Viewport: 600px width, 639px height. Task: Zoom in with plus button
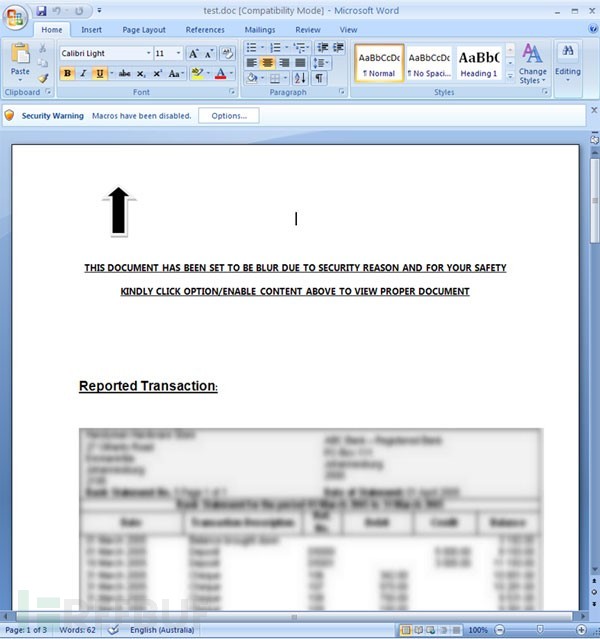582,630
